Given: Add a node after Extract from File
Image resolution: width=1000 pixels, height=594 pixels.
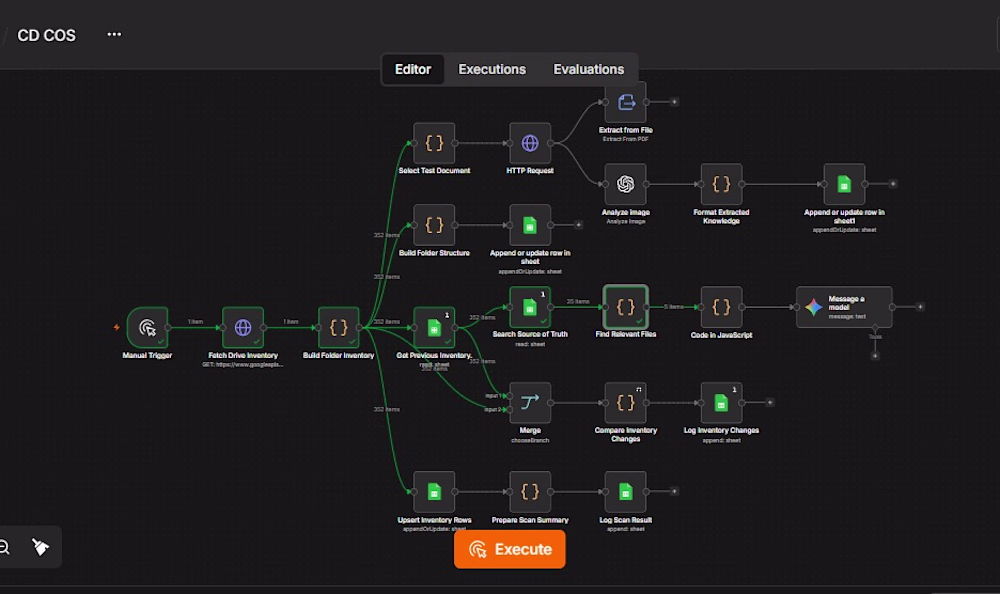Looking at the screenshot, I should (x=674, y=102).
